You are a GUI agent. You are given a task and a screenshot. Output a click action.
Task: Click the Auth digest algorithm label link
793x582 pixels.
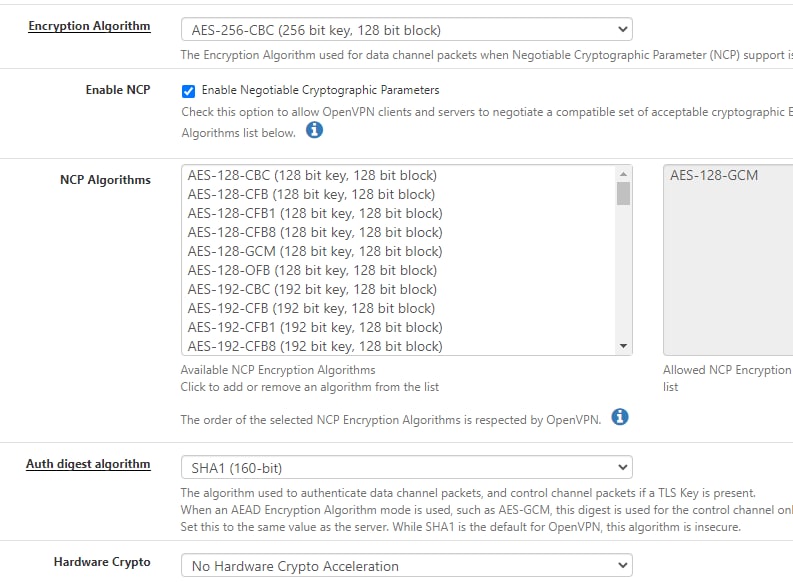88,464
